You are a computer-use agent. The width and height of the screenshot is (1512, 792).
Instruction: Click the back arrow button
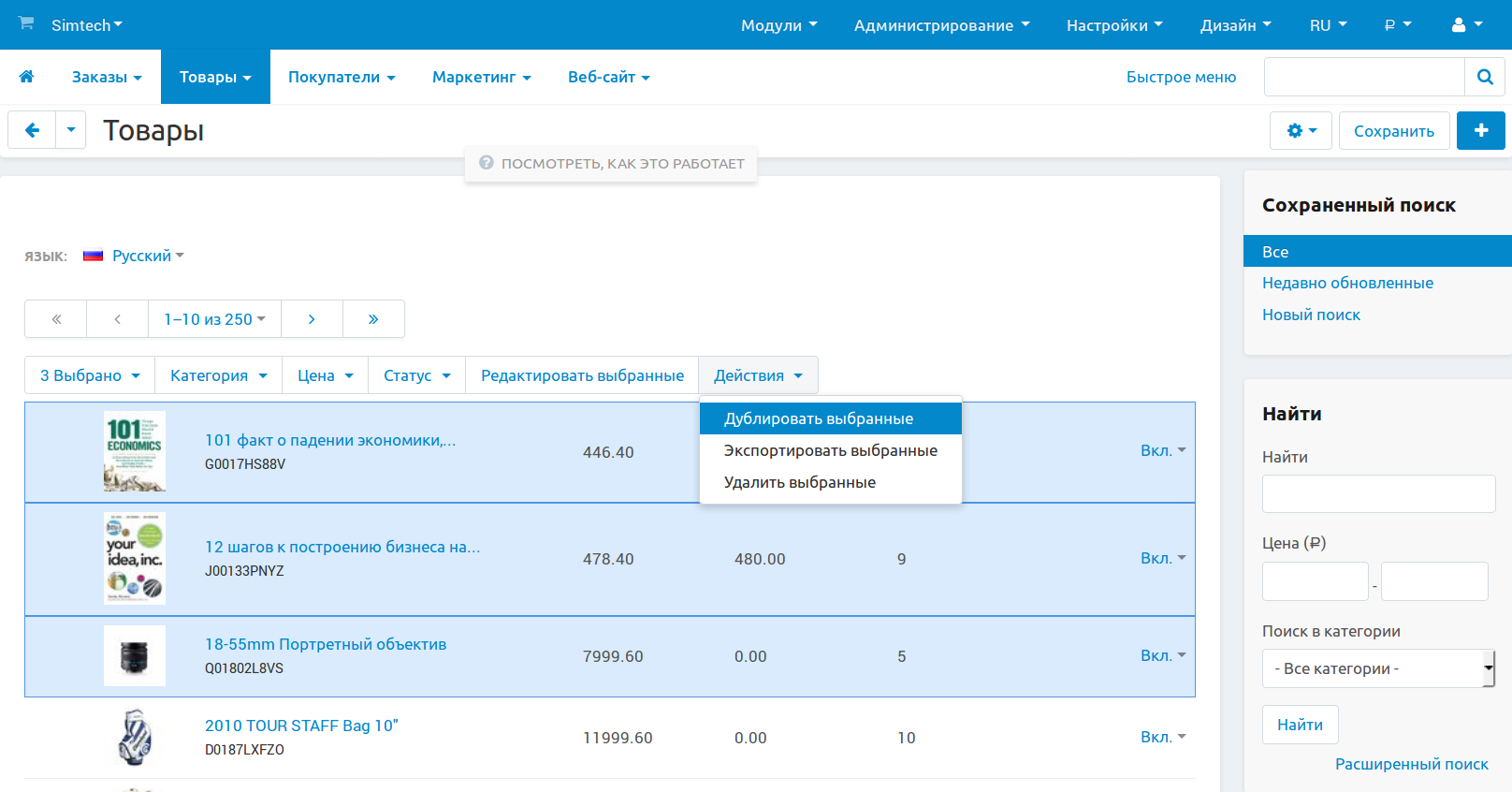coord(32,130)
